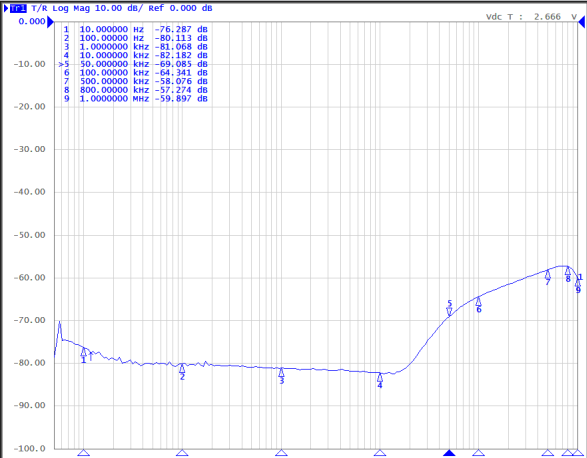The width and height of the screenshot is (587, 458).
Task: Select marker 9 row 1.0000000 MHz in list
Action: click(136, 99)
